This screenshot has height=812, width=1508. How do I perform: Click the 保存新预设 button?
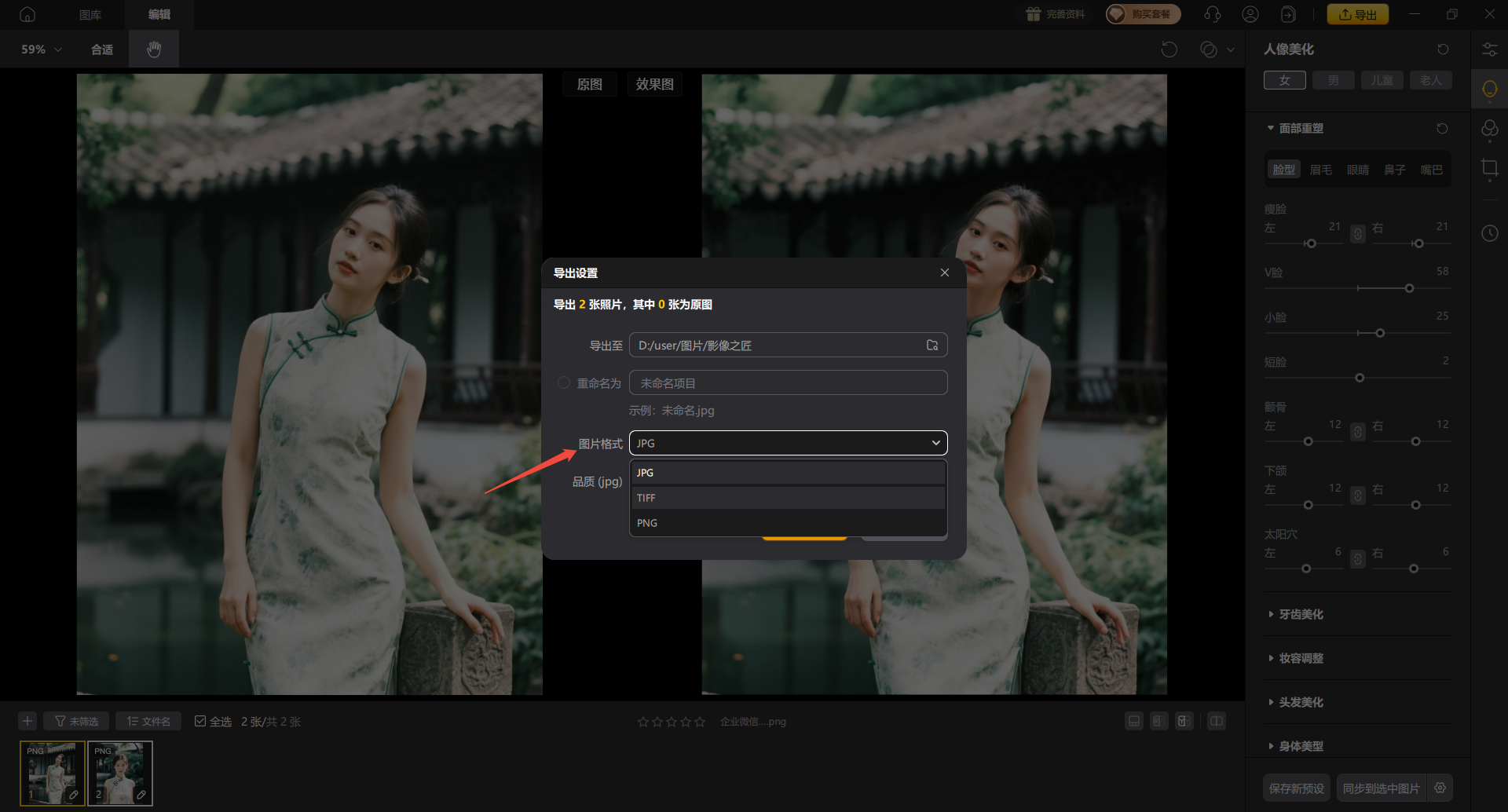pyautogui.click(x=1296, y=788)
